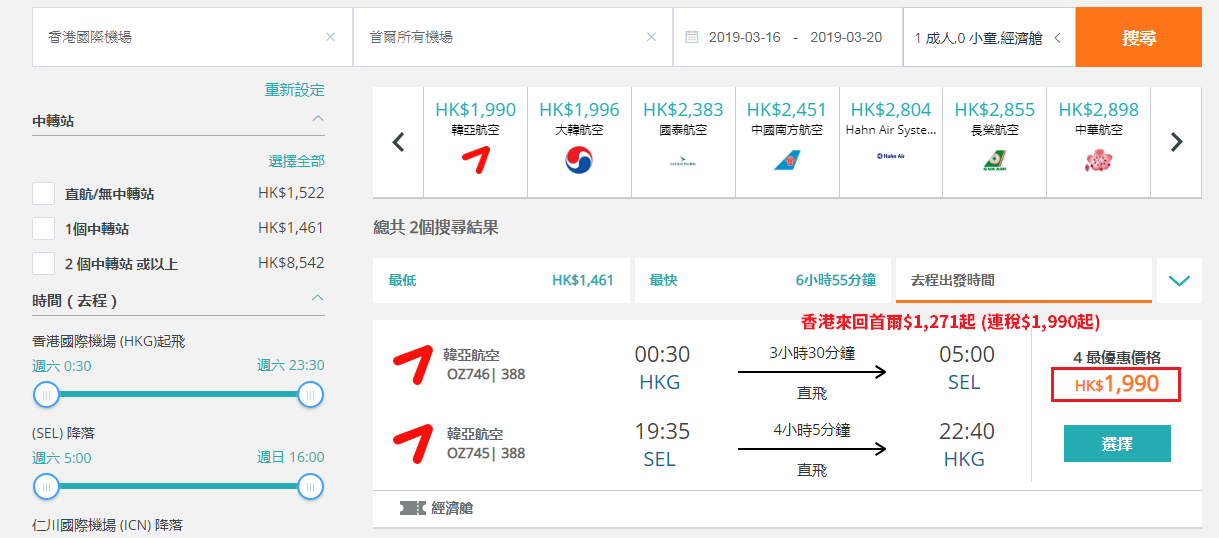Screen dimensions: 1219x538
Task: Open the calendar icon for travel dates
Action: click(692, 37)
